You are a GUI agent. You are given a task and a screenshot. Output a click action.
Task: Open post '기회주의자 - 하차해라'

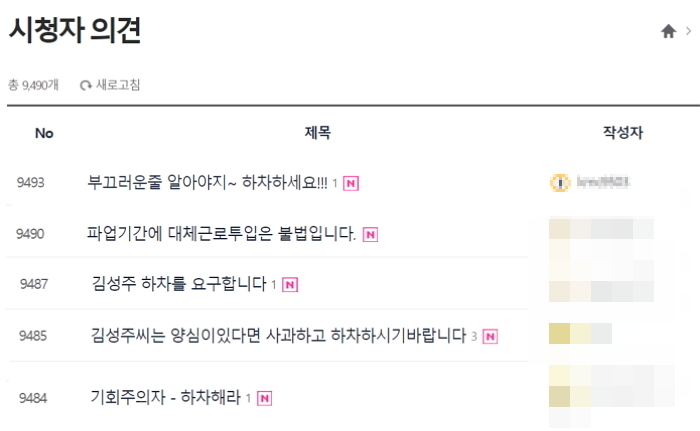coord(165,397)
